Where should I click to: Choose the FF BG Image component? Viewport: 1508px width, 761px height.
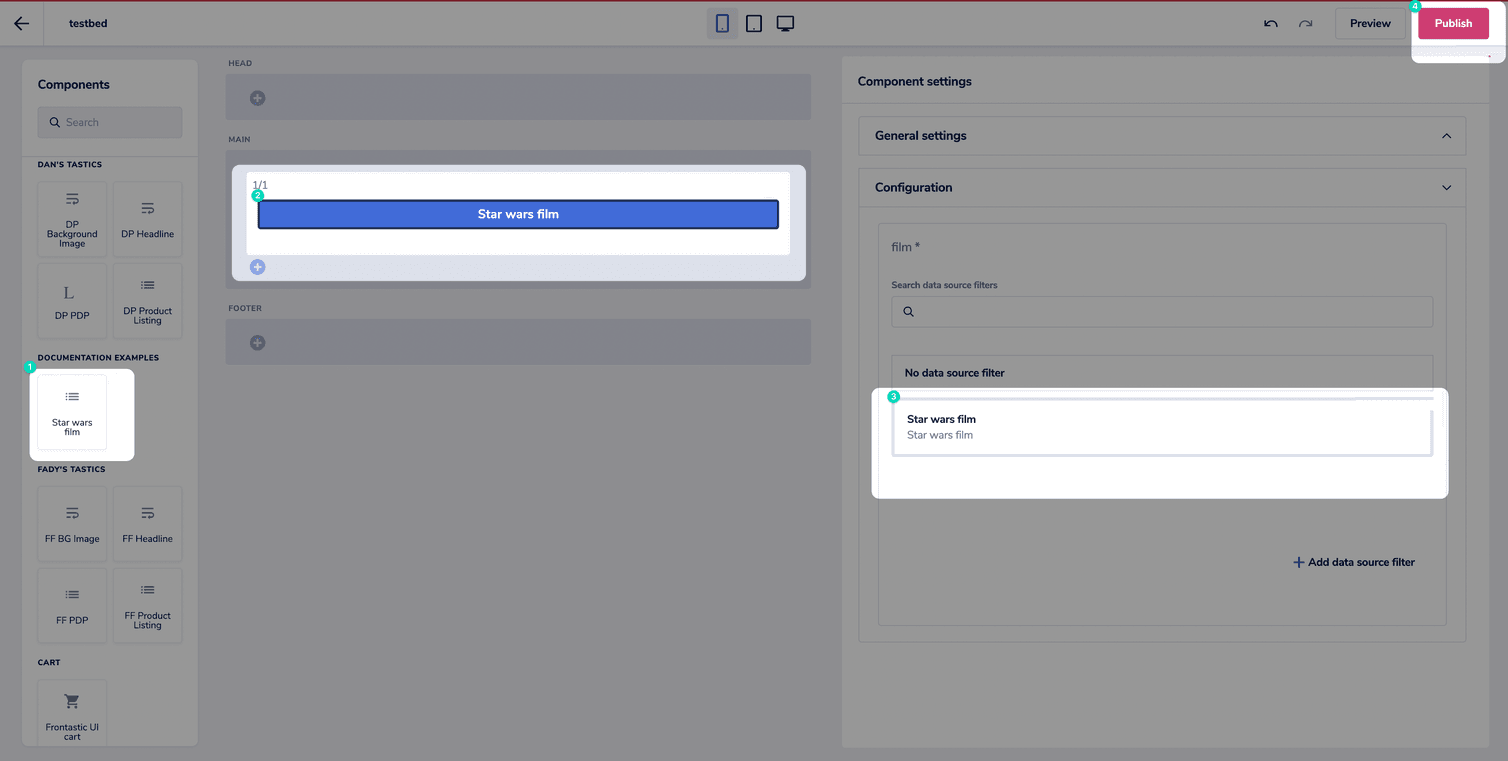coord(71,523)
